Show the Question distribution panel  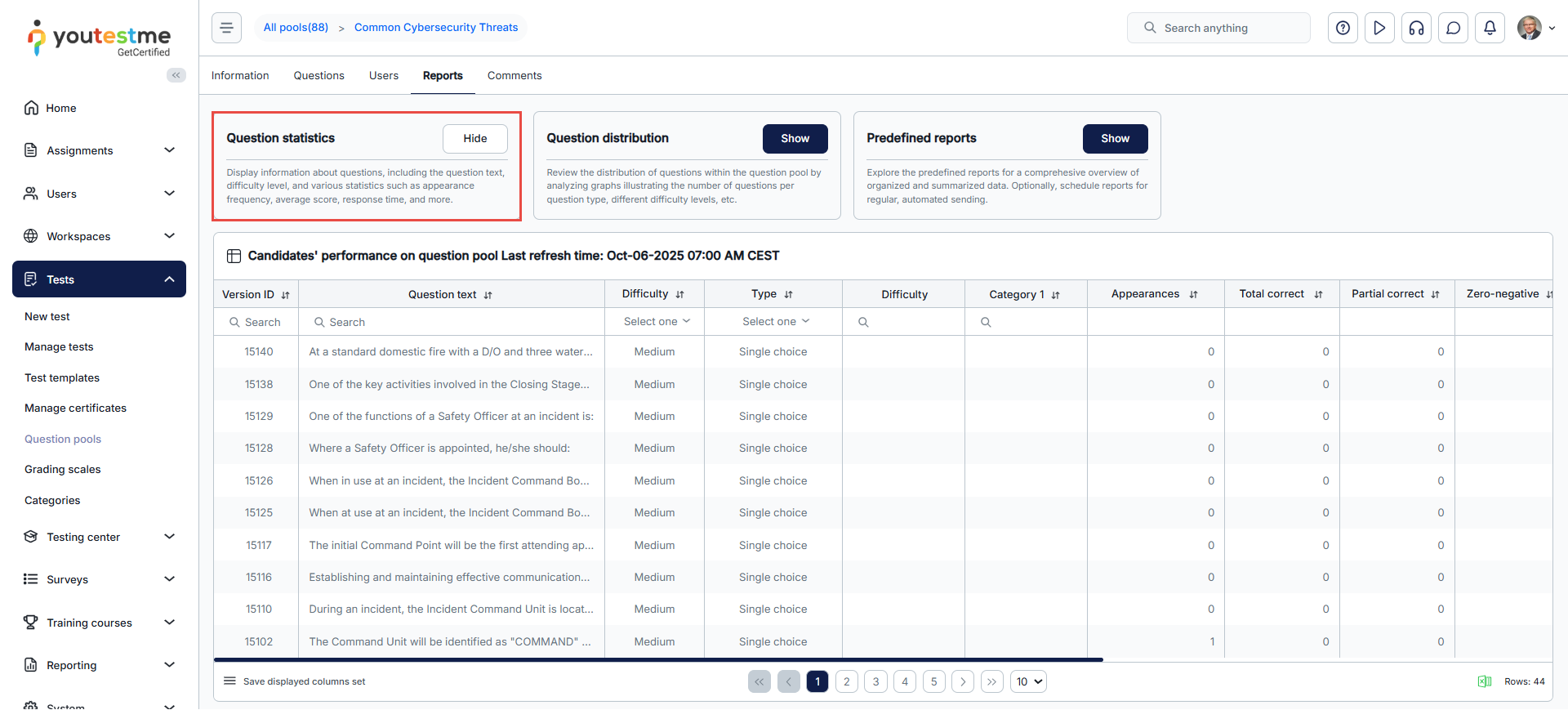click(x=794, y=139)
